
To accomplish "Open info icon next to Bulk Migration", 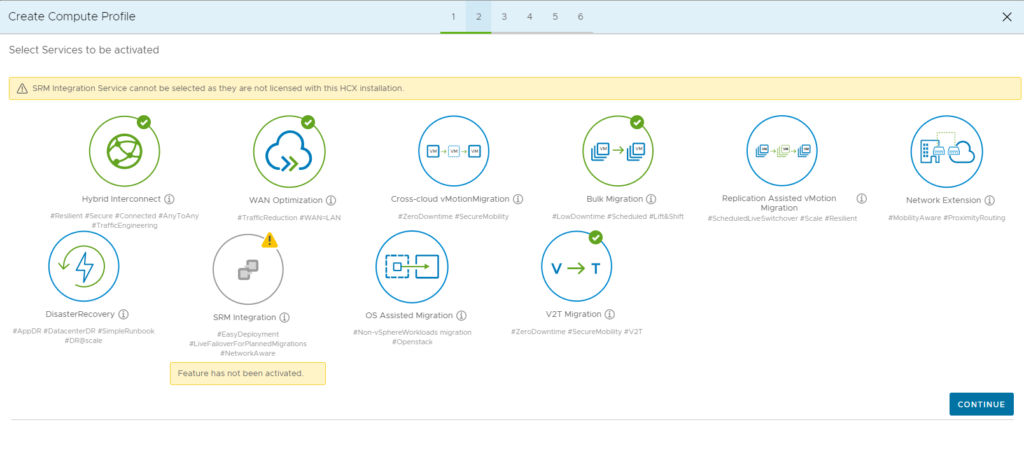I will [650, 199].
